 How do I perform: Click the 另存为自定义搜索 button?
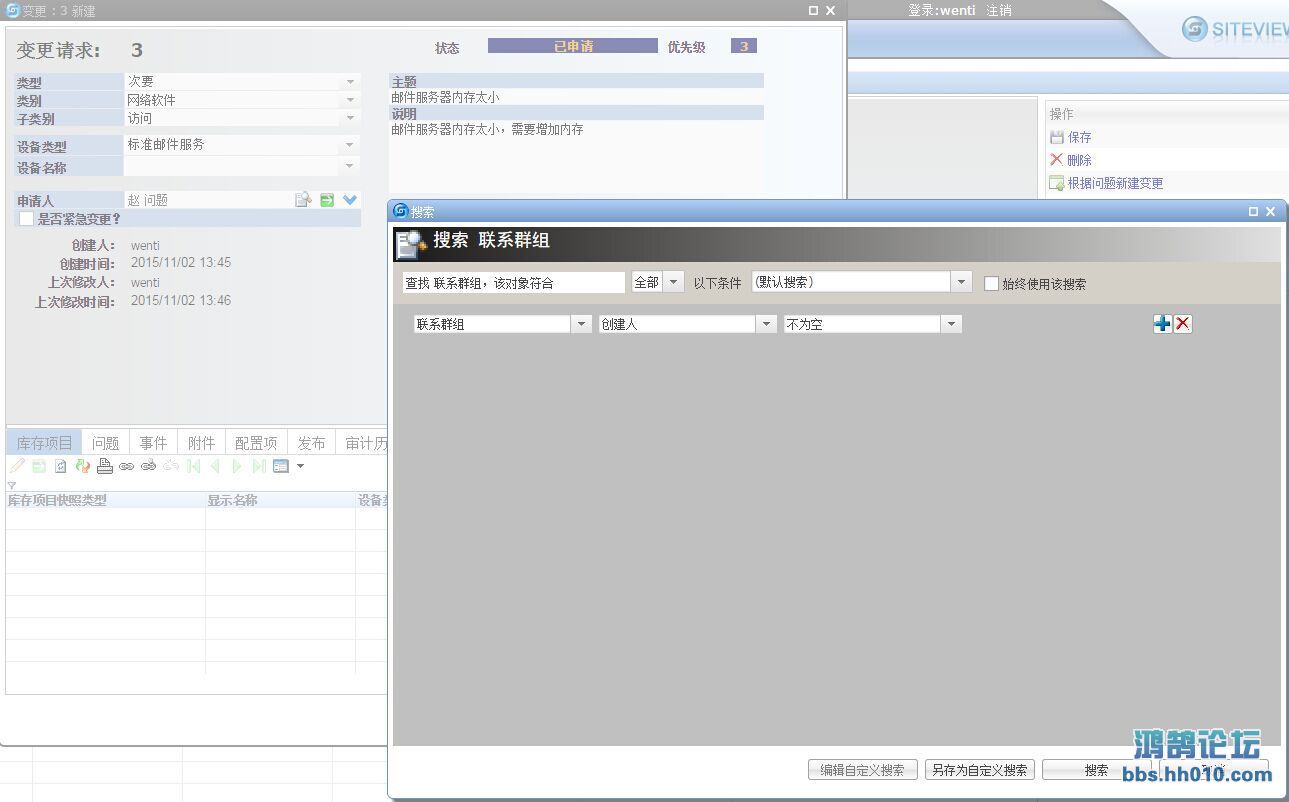[980, 770]
